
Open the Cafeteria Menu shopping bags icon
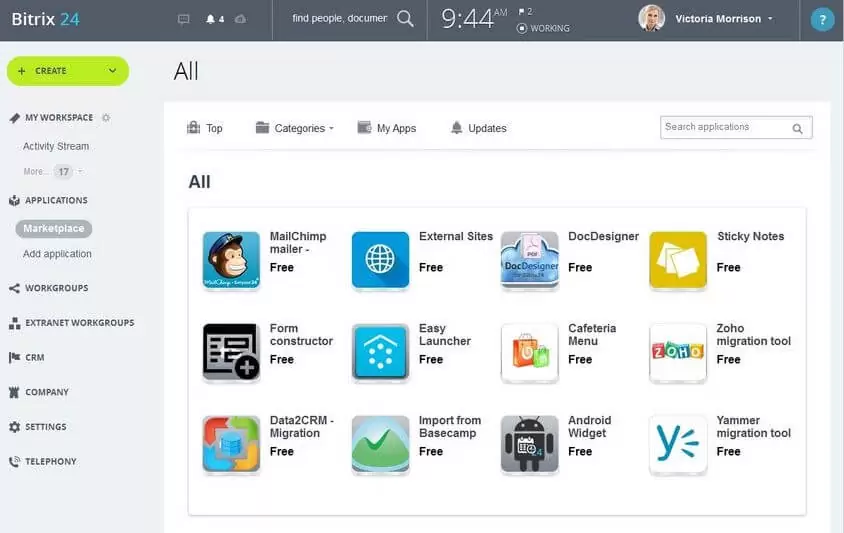point(530,352)
